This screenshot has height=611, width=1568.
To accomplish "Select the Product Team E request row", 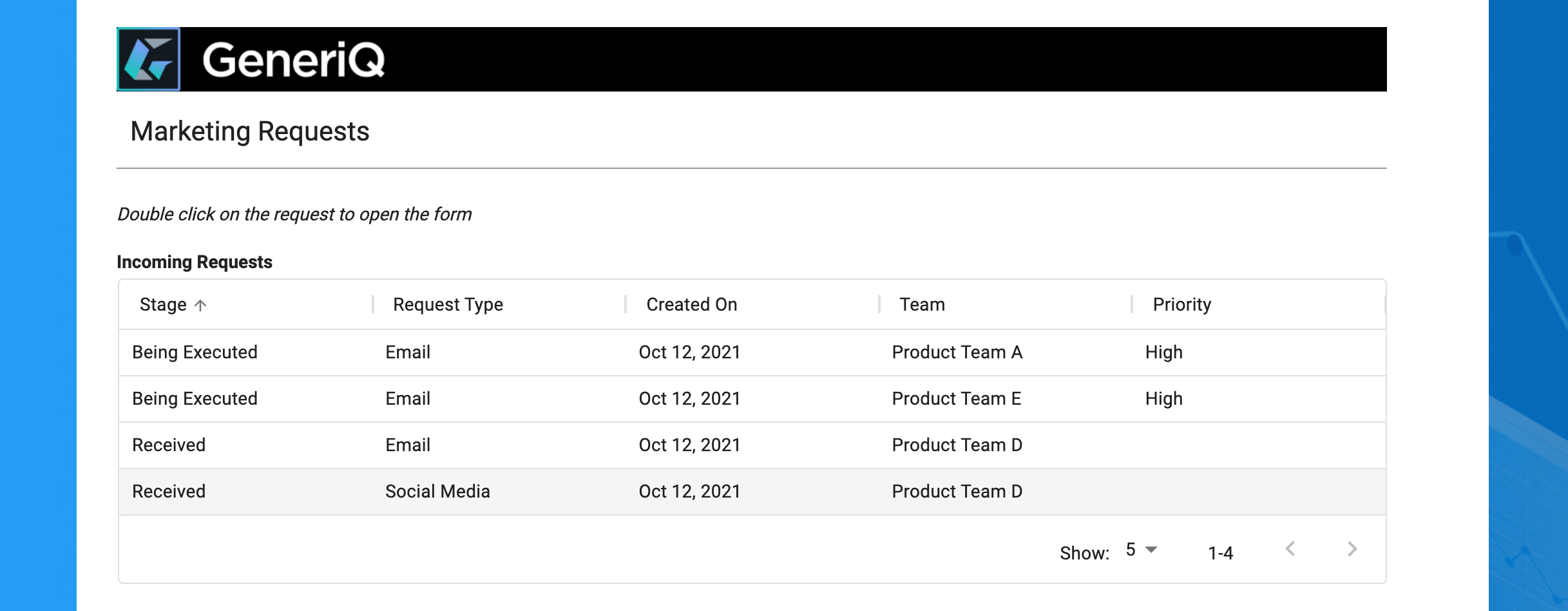I will pyautogui.click(x=752, y=399).
